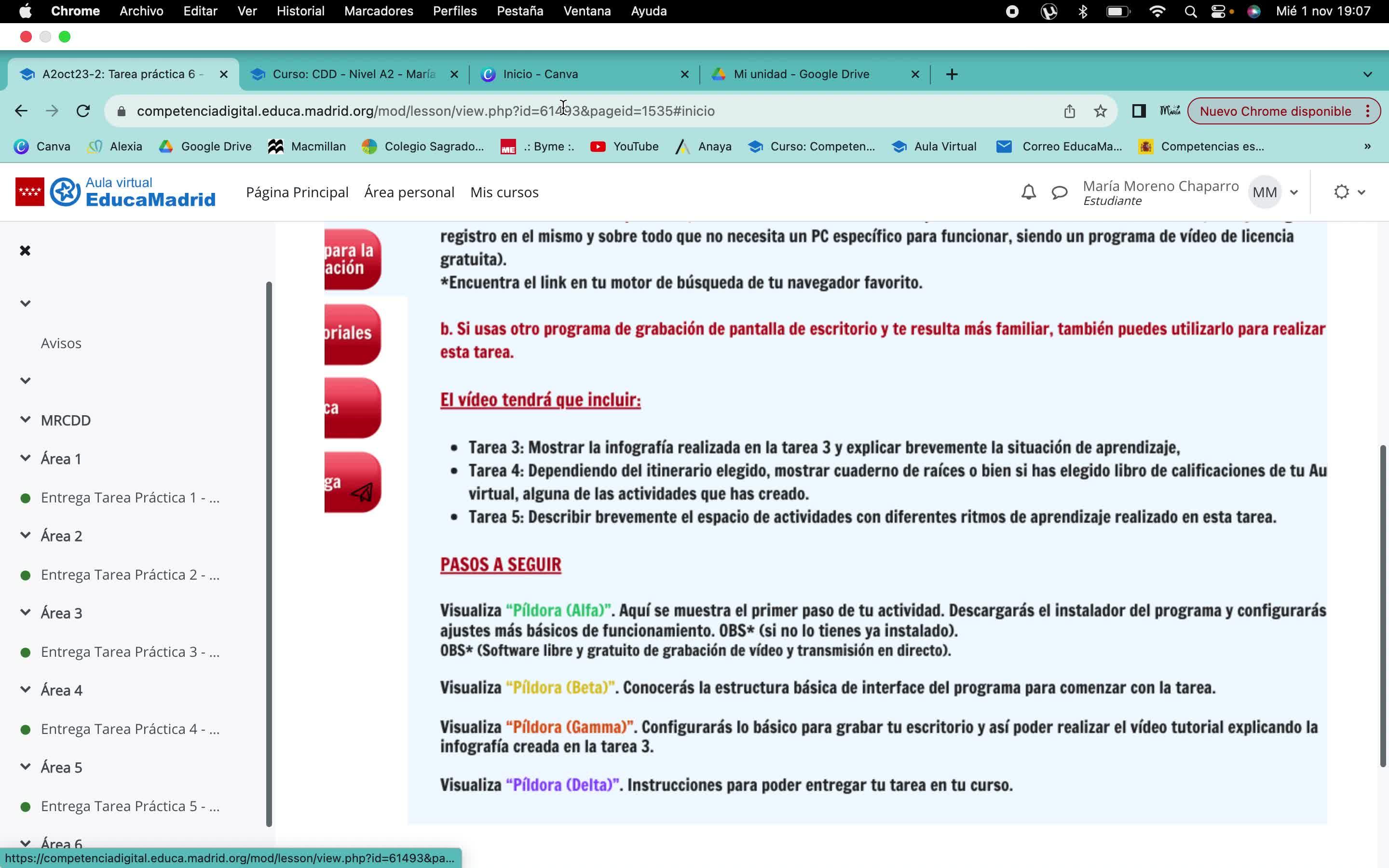Open the Historial menu
This screenshot has height=868, width=1389.
pos(300,11)
